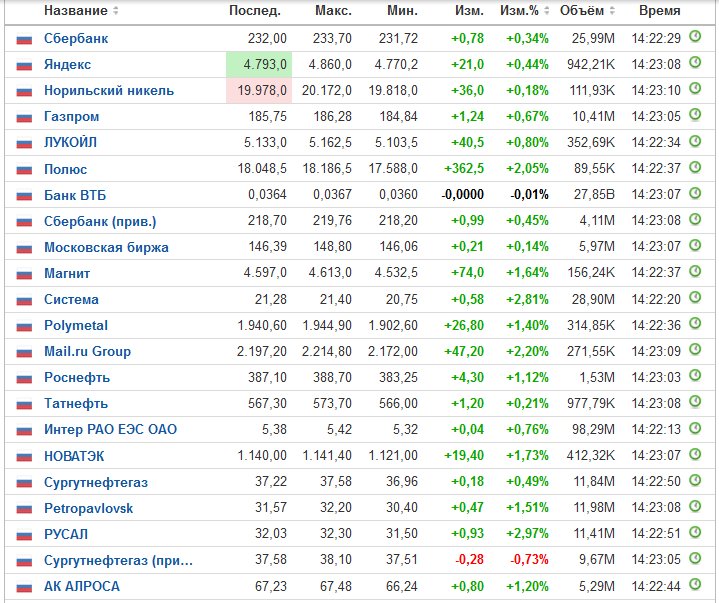Viewport: 719px width, 603px height.
Task: Click the clock icon in Московская биржа row
Action: 695,245
